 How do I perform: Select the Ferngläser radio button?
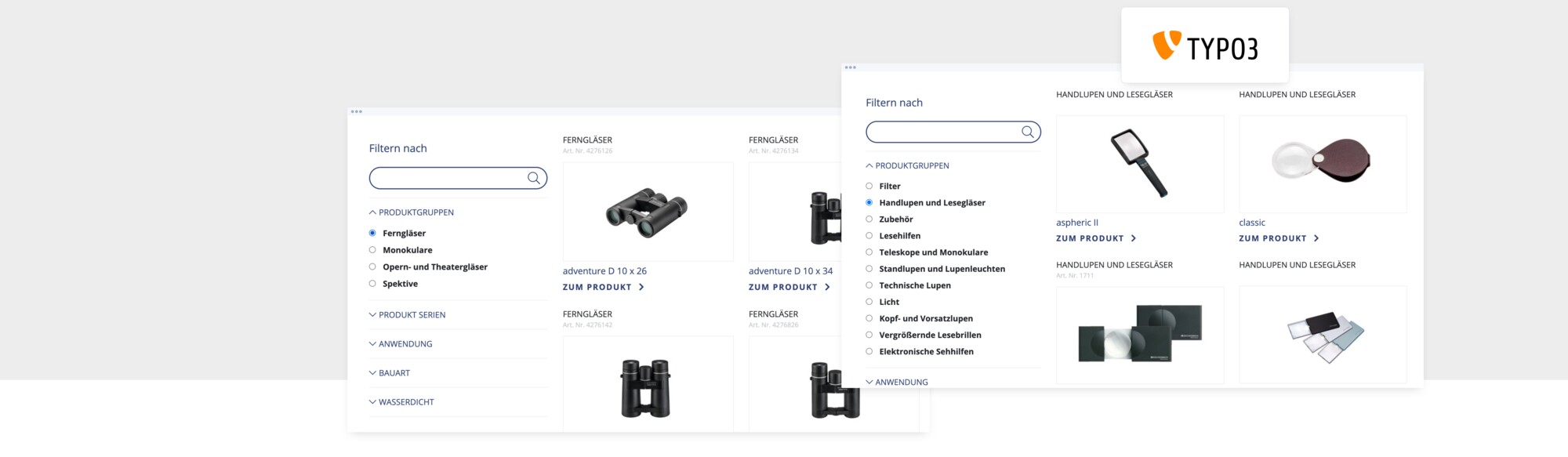click(x=372, y=233)
